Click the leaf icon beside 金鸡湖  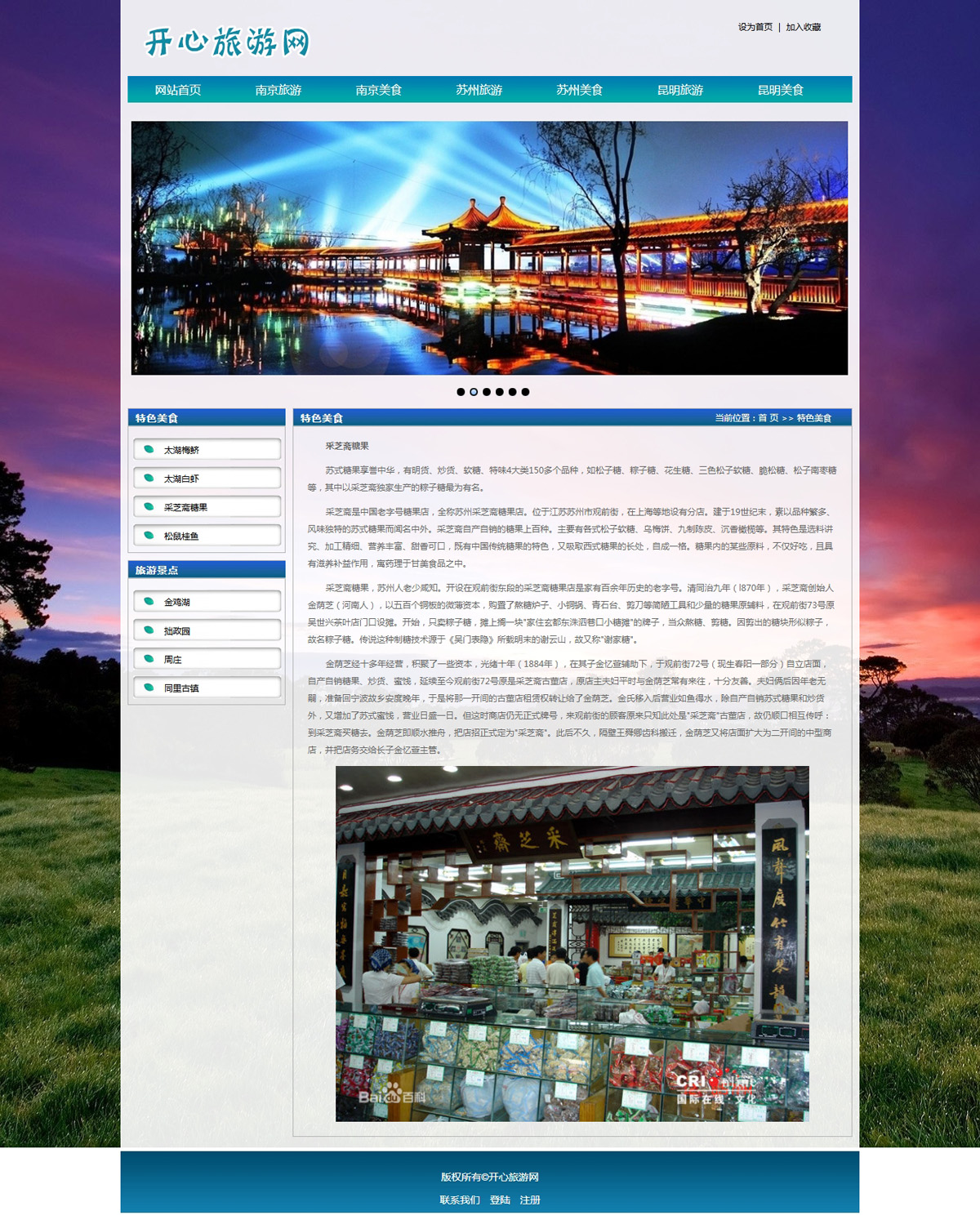[149, 601]
